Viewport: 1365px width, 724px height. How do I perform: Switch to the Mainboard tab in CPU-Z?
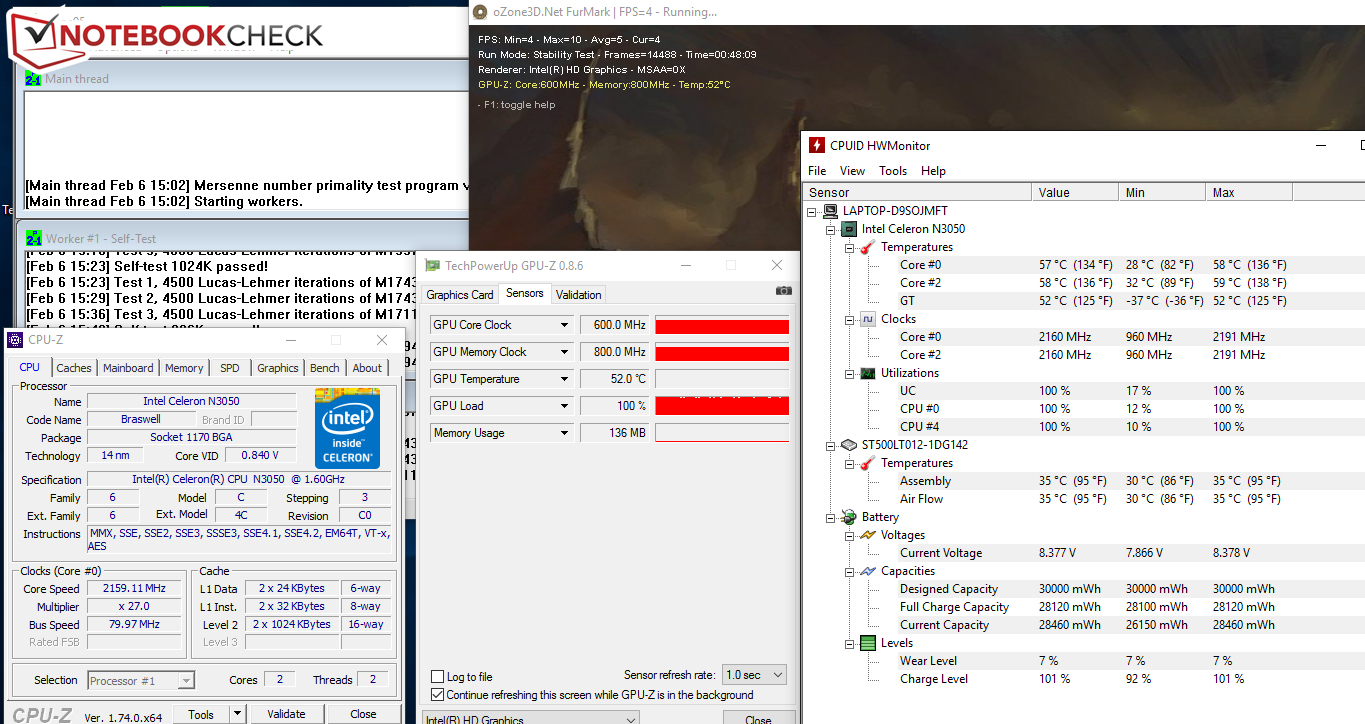coord(129,368)
